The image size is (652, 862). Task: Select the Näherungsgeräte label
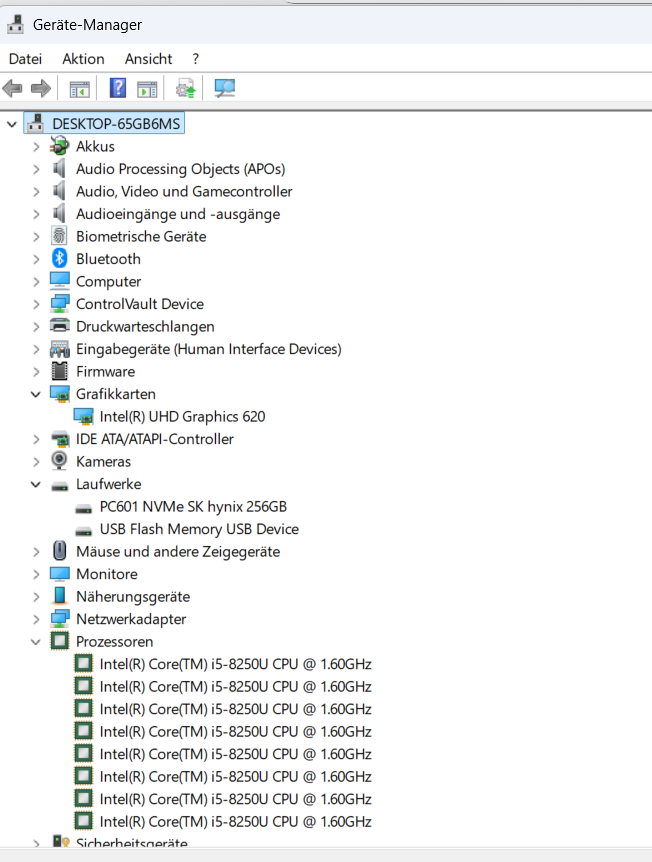coord(133,596)
